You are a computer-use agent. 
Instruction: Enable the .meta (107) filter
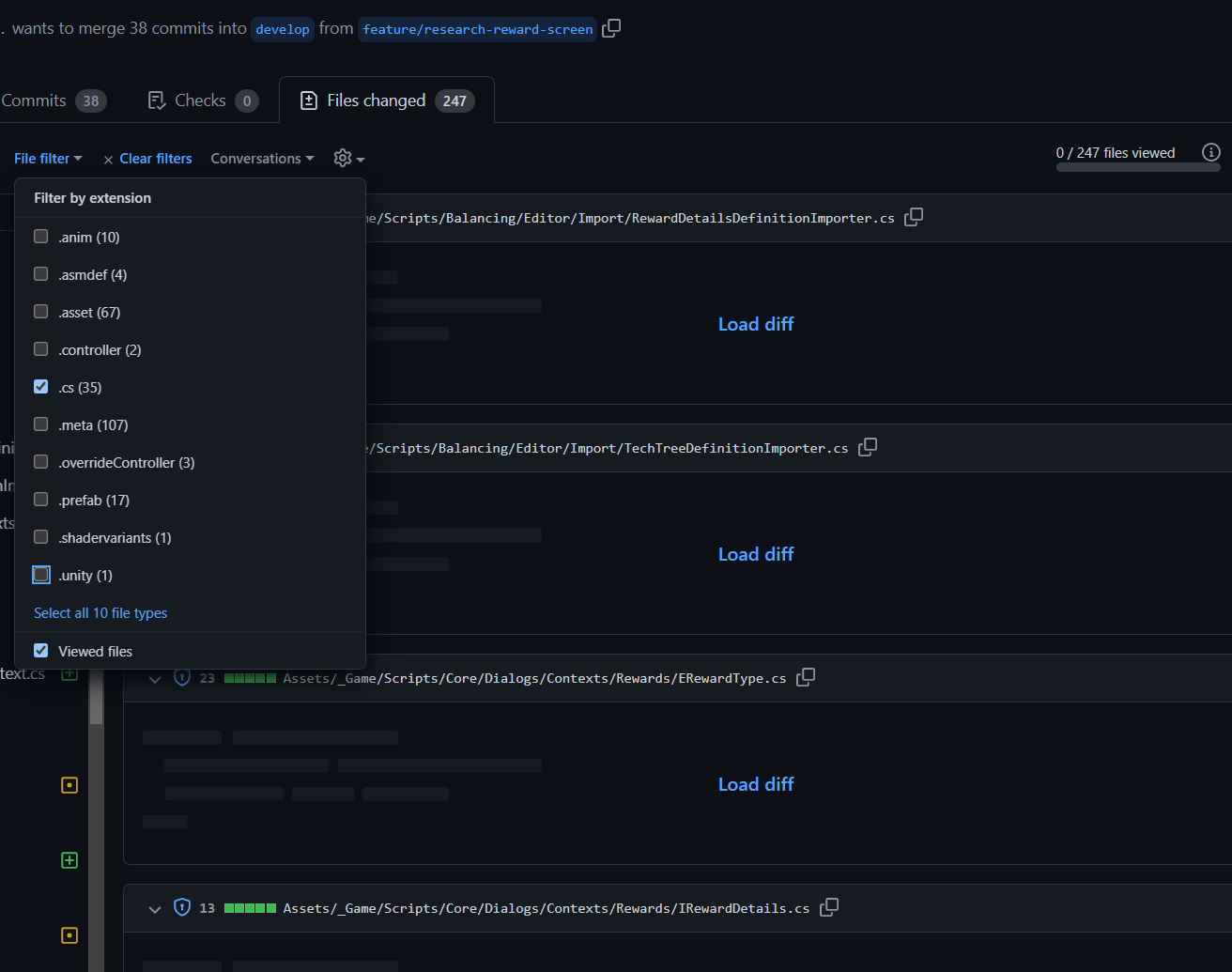click(40, 424)
